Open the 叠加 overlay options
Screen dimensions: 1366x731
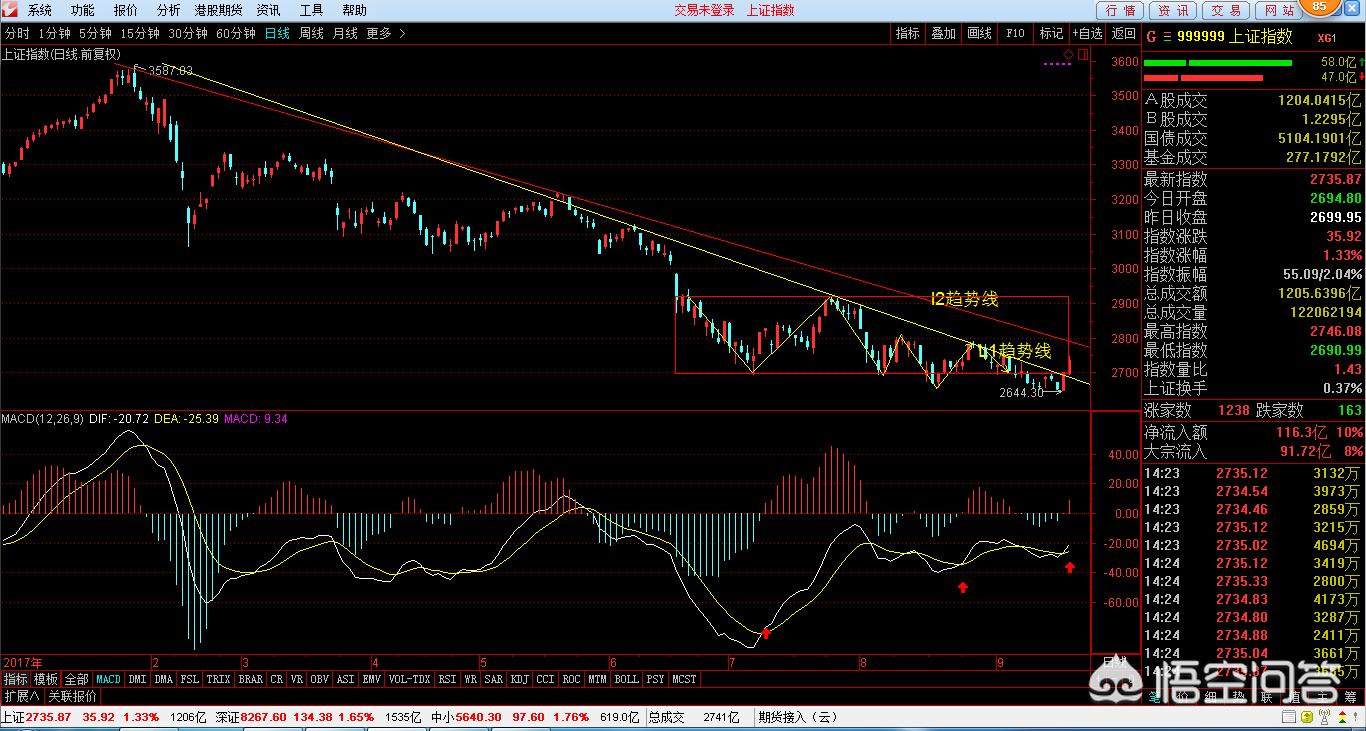coord(943,33)
